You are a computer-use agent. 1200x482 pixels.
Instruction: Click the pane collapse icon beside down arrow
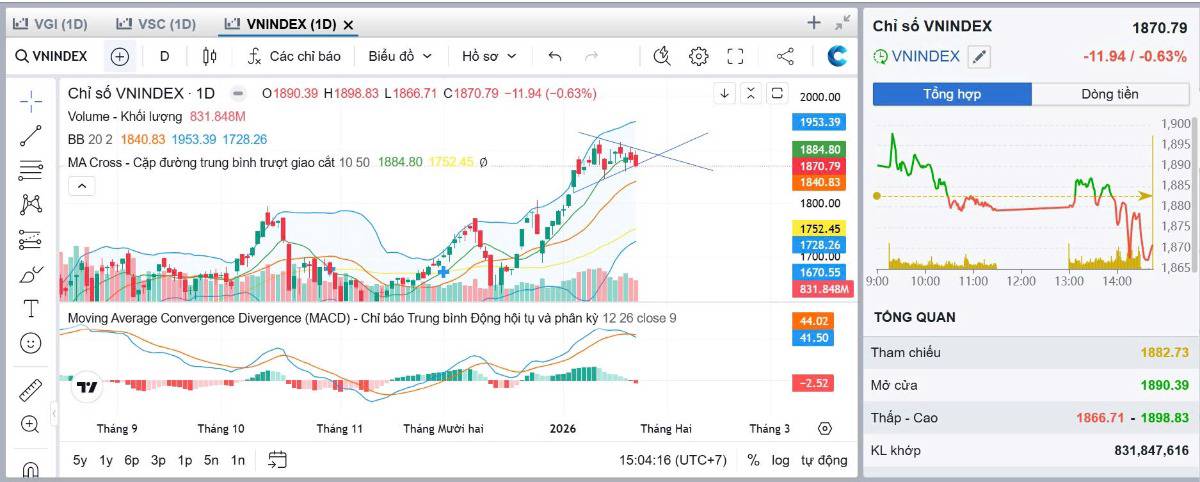751,93
